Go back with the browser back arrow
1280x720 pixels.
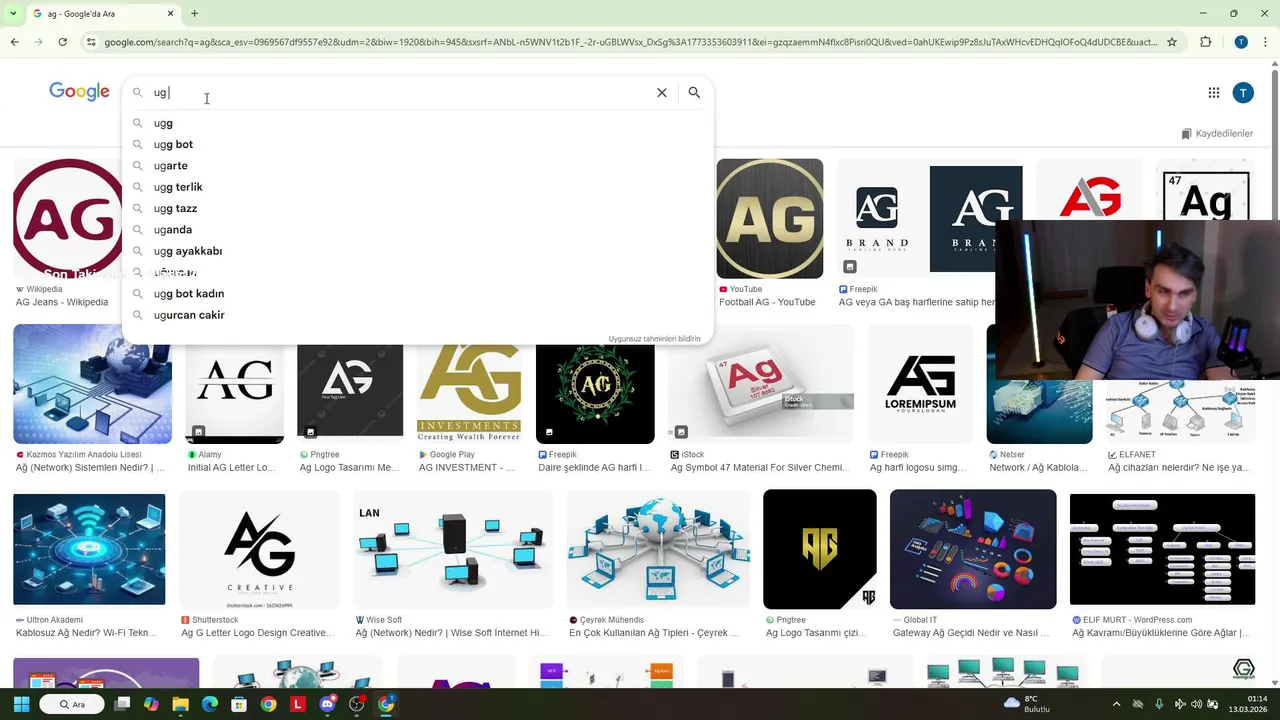click(14, 42)
